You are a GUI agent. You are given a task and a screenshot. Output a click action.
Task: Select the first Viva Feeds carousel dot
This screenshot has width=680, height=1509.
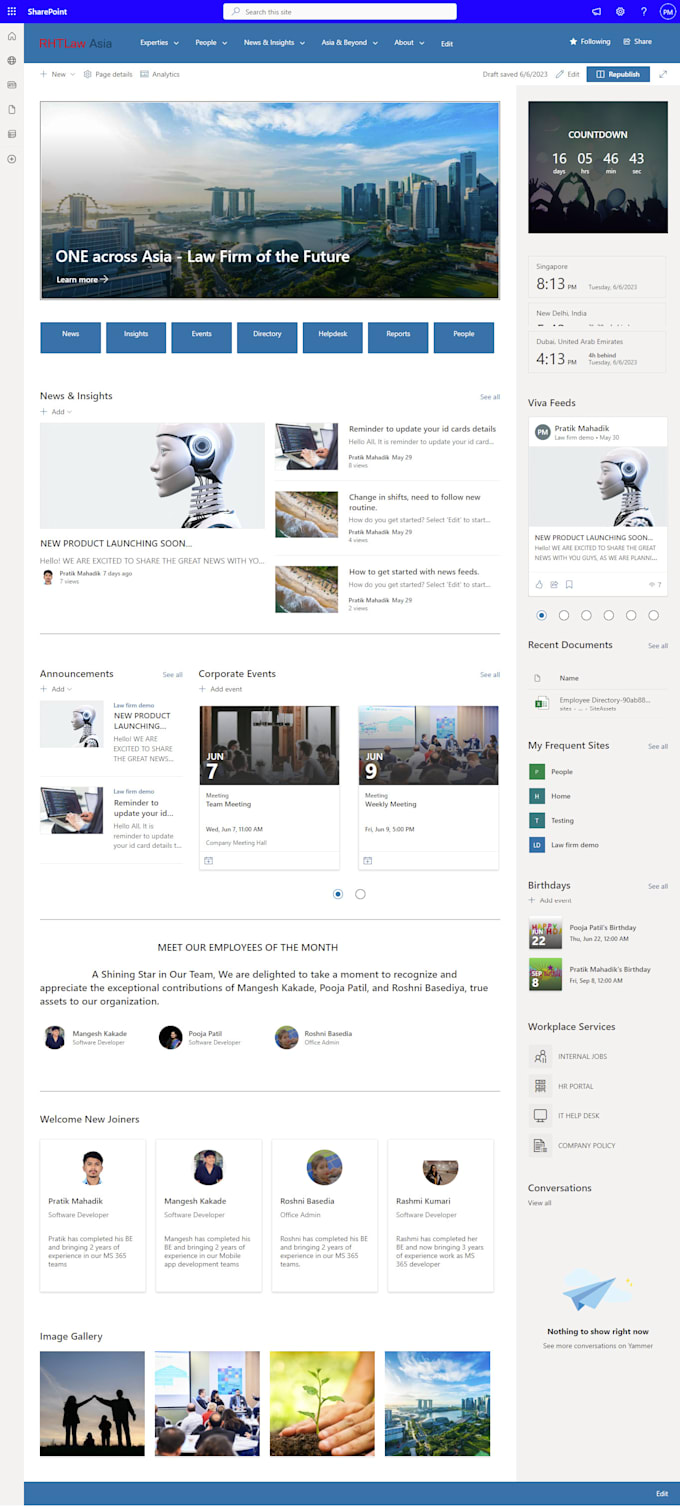coord(542,615)
